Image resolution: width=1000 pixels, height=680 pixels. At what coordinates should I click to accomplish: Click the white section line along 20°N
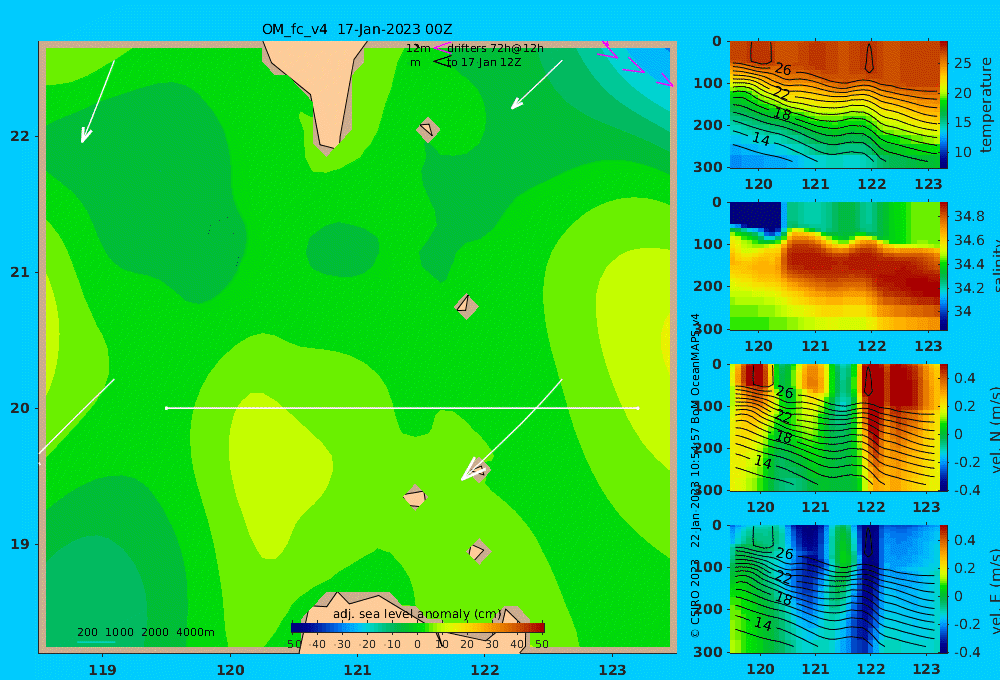click(x=402, y=408)
